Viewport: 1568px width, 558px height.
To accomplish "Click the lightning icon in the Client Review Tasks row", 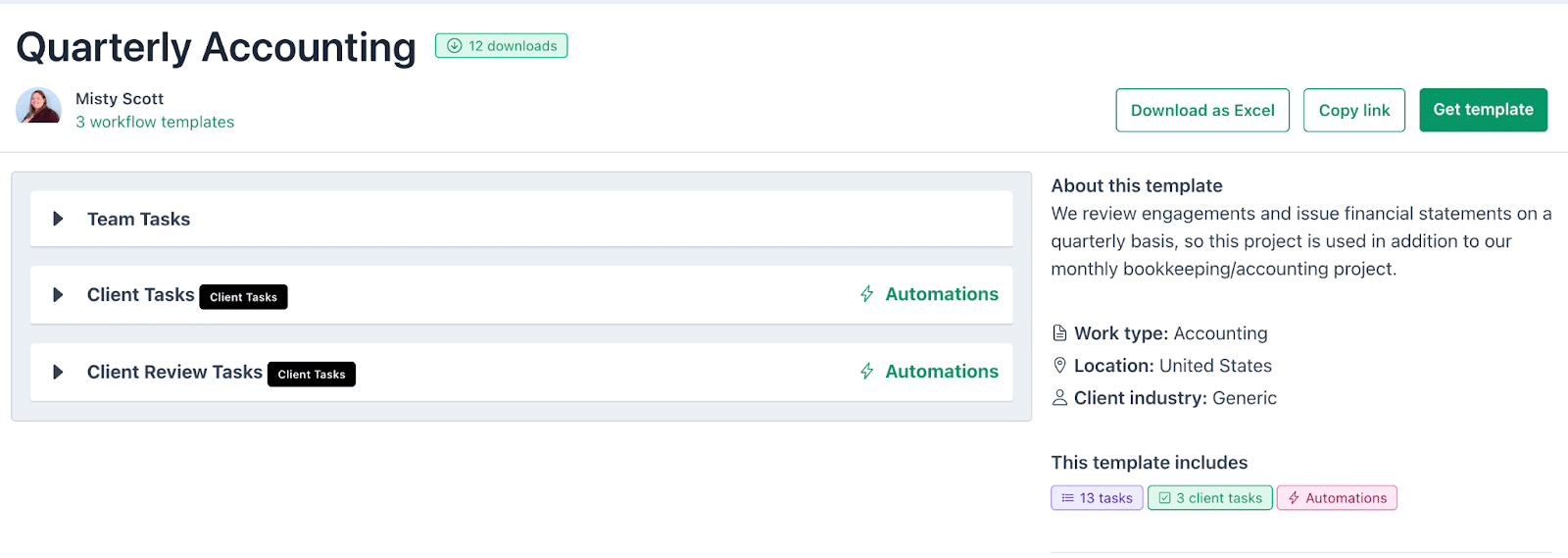I will click(x=867, y=372).
